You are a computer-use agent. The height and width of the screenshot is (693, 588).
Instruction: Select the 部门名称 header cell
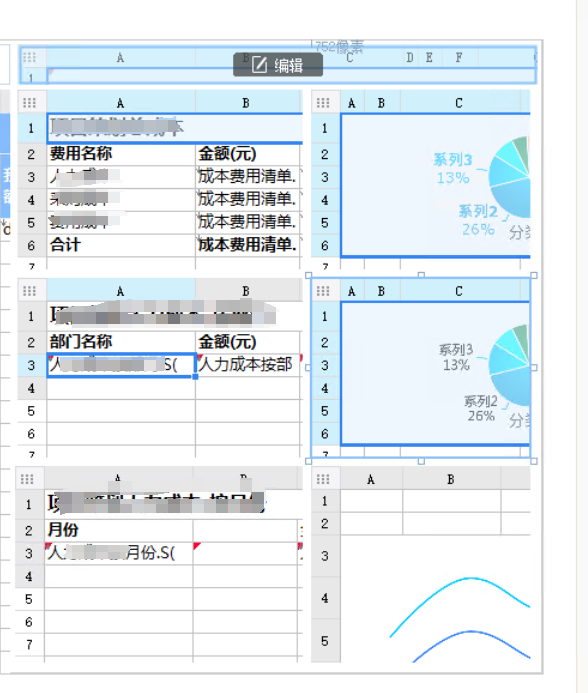[x=121, y=342]
